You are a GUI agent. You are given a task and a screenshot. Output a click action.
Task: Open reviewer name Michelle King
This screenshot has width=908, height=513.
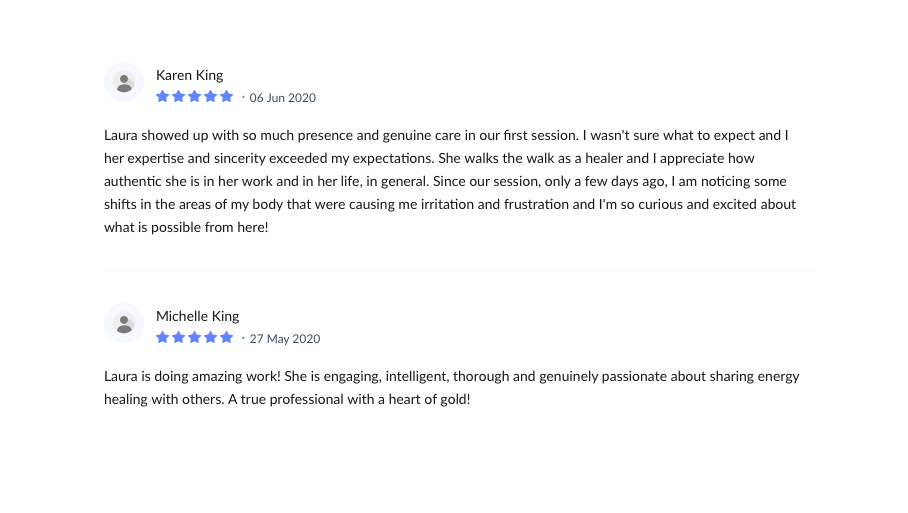pyautogui.click(x=198, y=316)
